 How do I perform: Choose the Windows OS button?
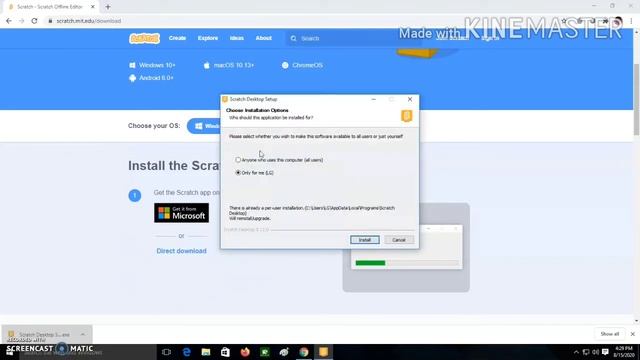point(204,126)
